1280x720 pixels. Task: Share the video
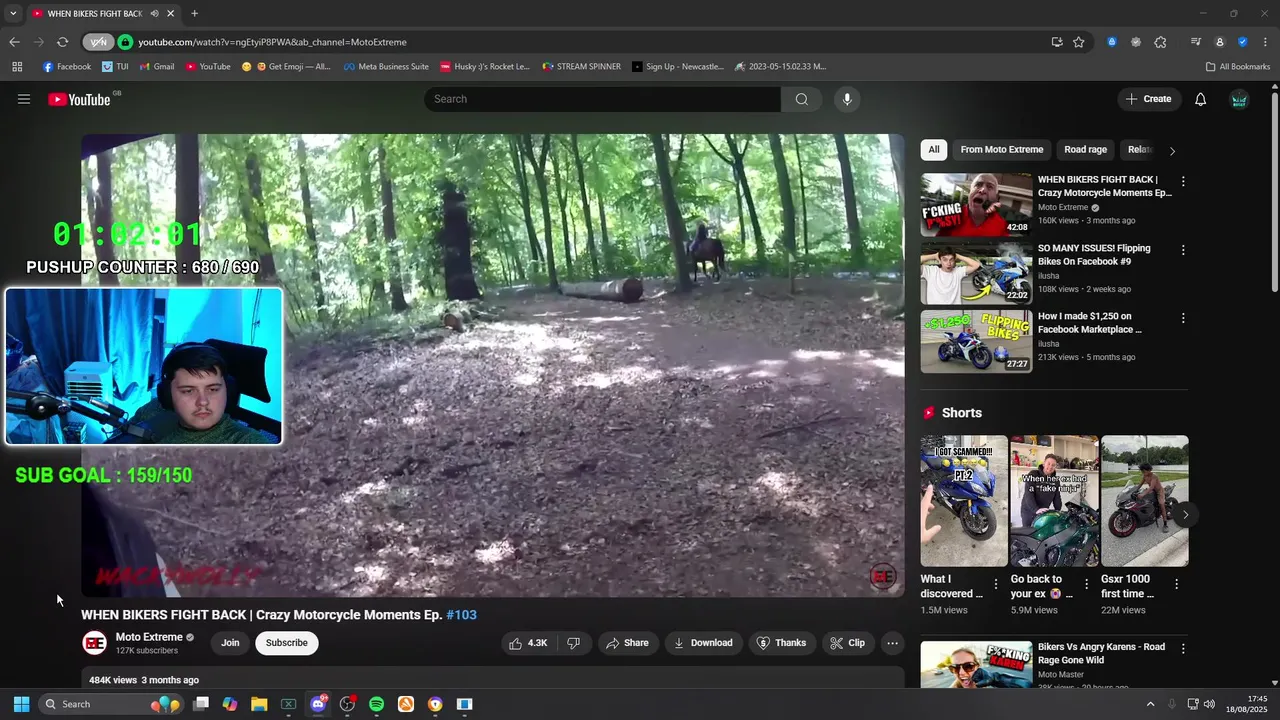point(627,643)
